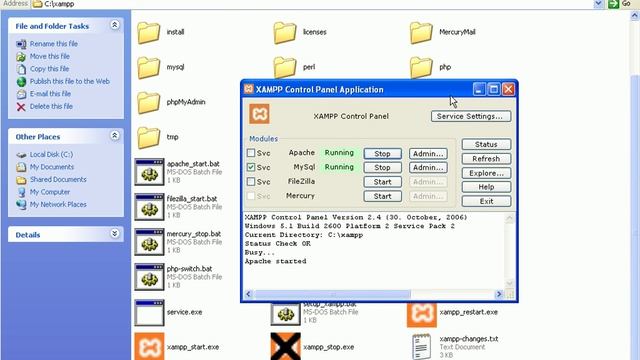Collapse the File and Folder Tasks panel
The image size is (640, 360).
115,25
